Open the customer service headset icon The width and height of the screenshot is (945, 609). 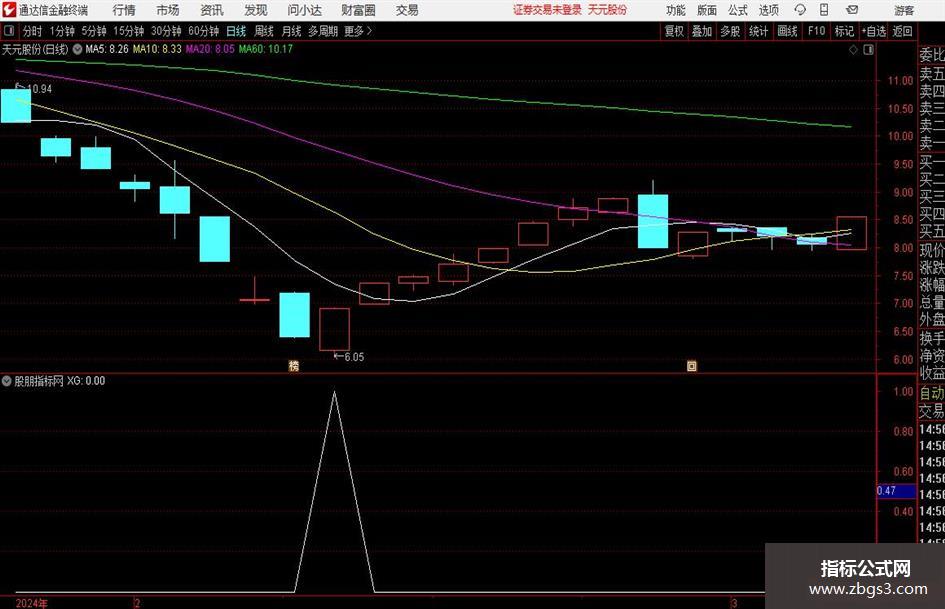pos(800,10)
